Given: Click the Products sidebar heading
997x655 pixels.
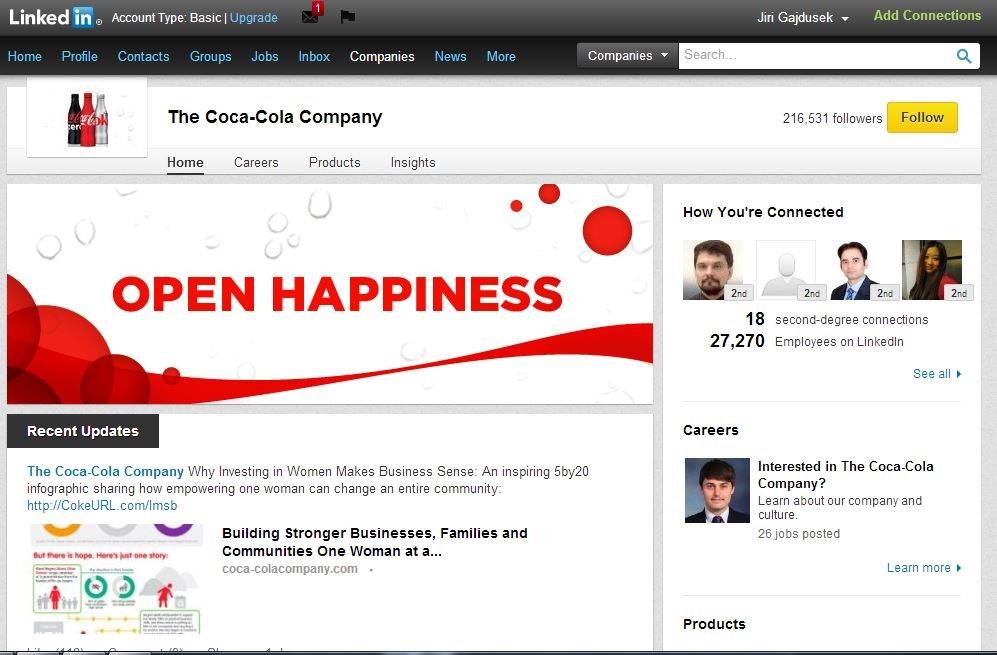Looking at the screenshot, I should pos(714,624).
